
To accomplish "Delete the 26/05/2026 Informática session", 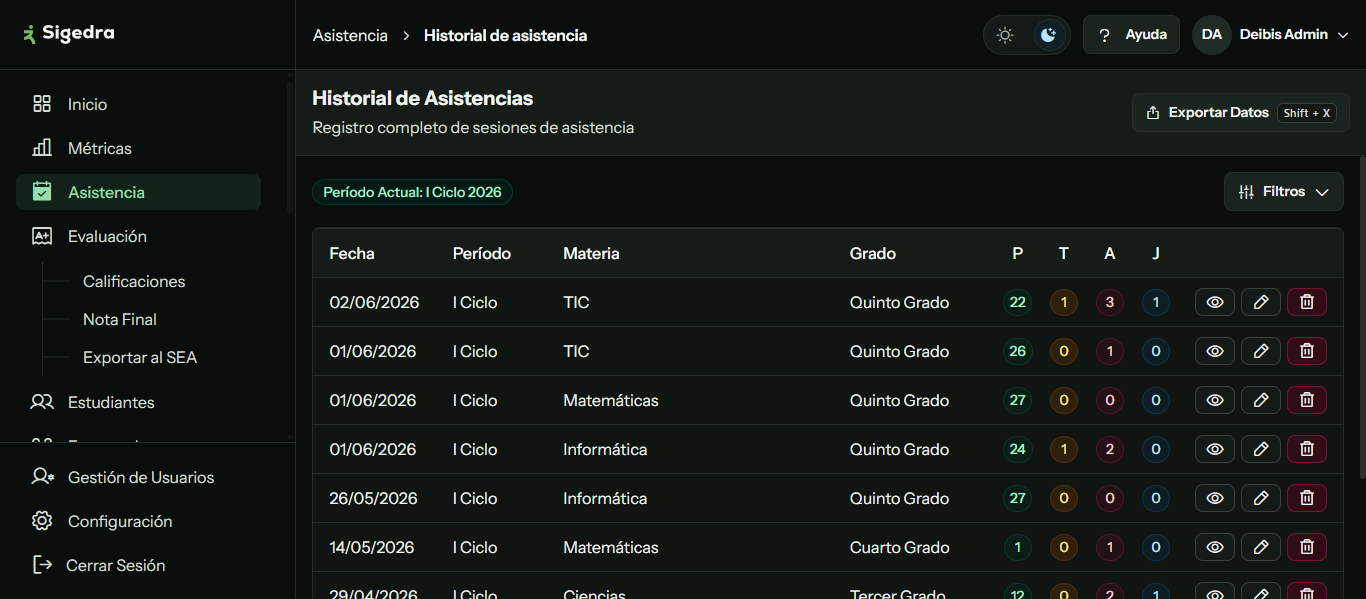I will click(x=1307, y=498).
